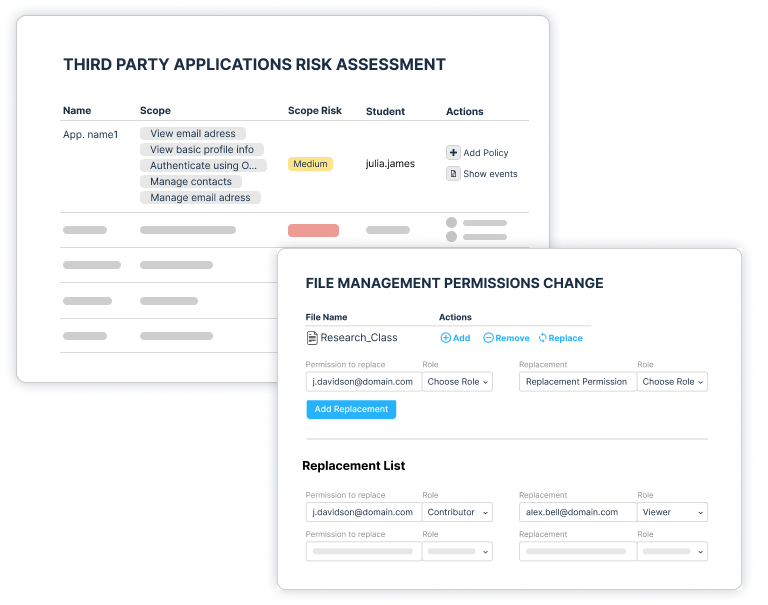Click the Student column header
This screenshot has height=605, width=768.
point(385,111)
